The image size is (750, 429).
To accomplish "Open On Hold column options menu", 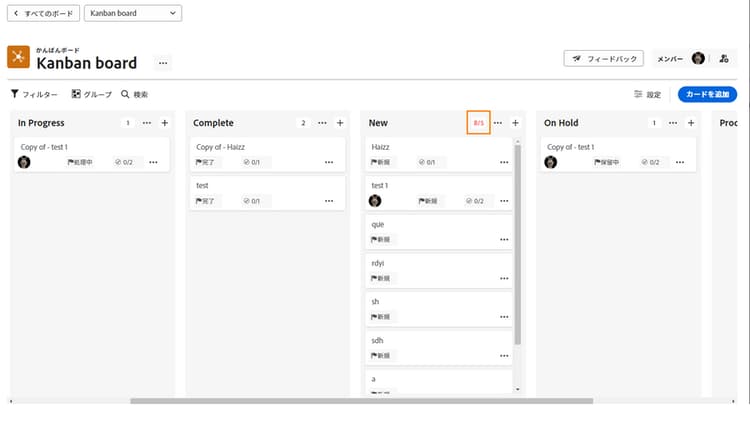I will point(673,123).
